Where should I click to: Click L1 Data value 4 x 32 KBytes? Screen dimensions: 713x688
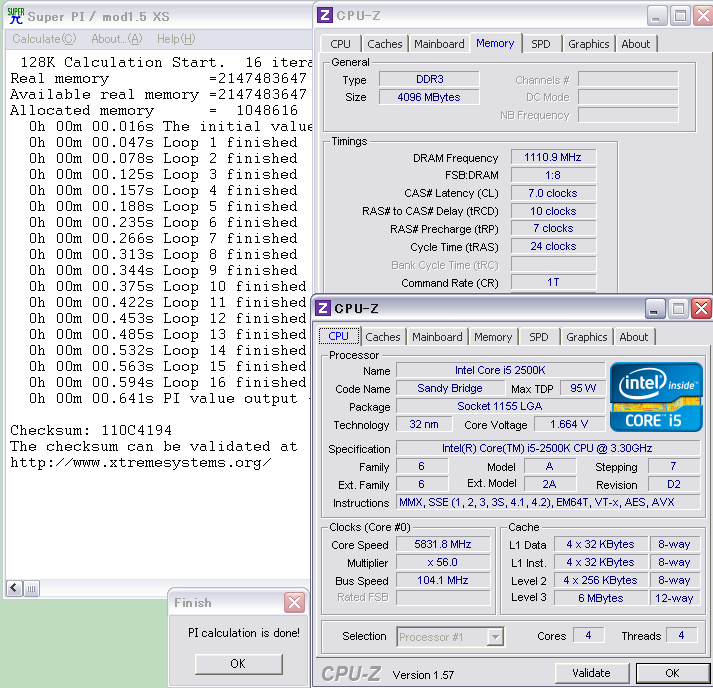coord(601,544)
